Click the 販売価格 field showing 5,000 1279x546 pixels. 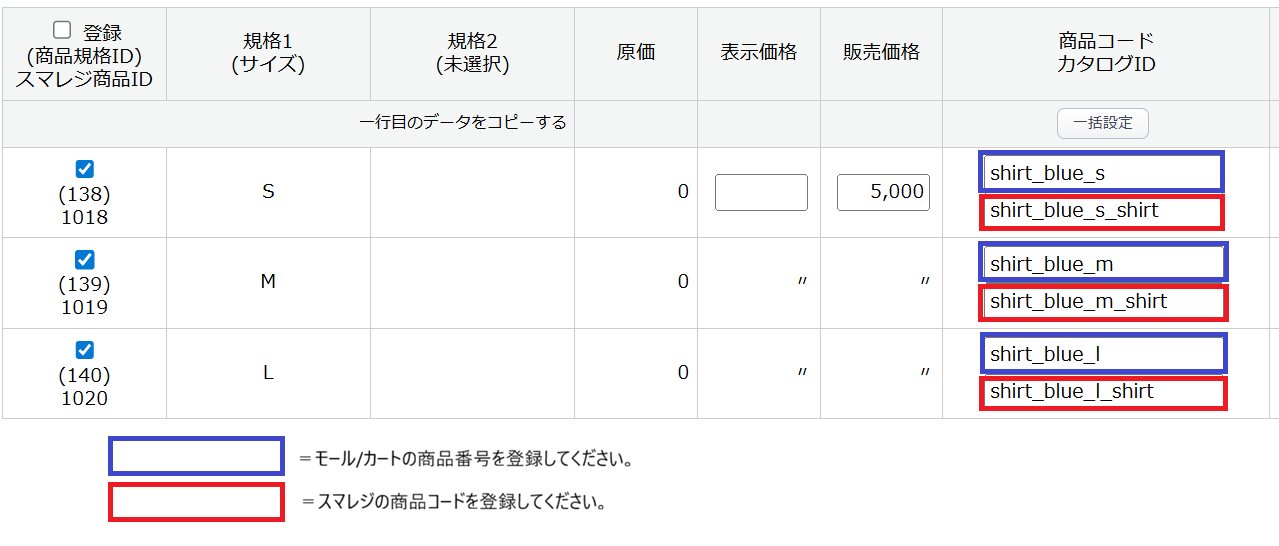click(x=883, y=192)
